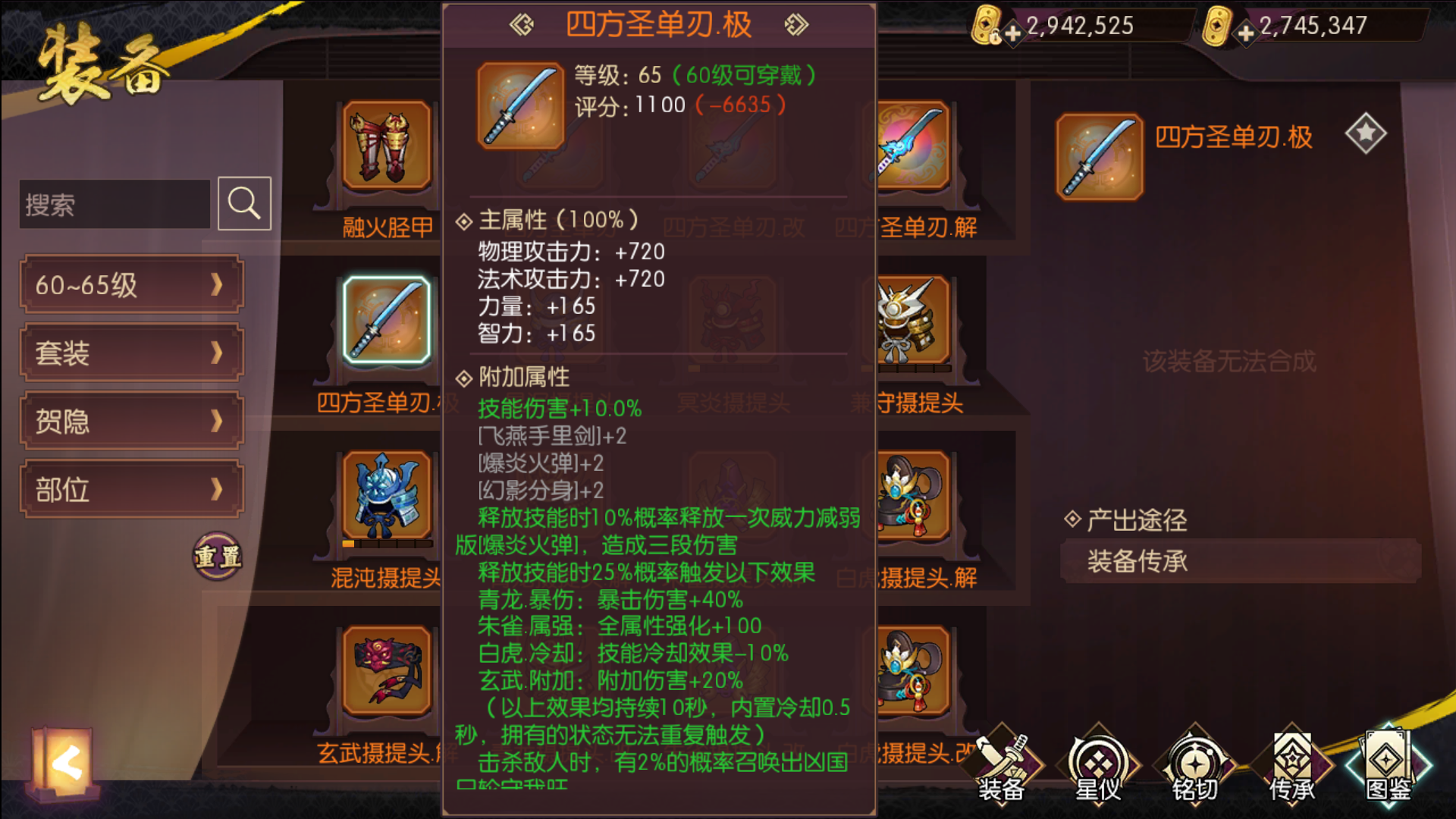This screenshot has height=819, width=1456.
Task: Select the 玄武摄提头 mask icon
Action: point(387,670)
